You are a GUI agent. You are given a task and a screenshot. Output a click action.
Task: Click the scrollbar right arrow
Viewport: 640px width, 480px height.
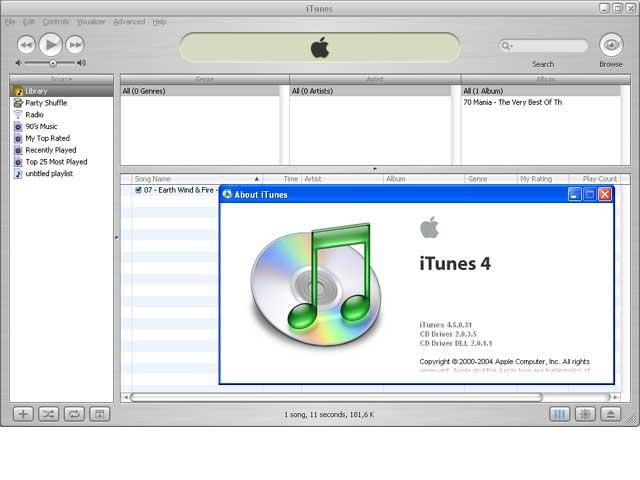pos(615,397)
